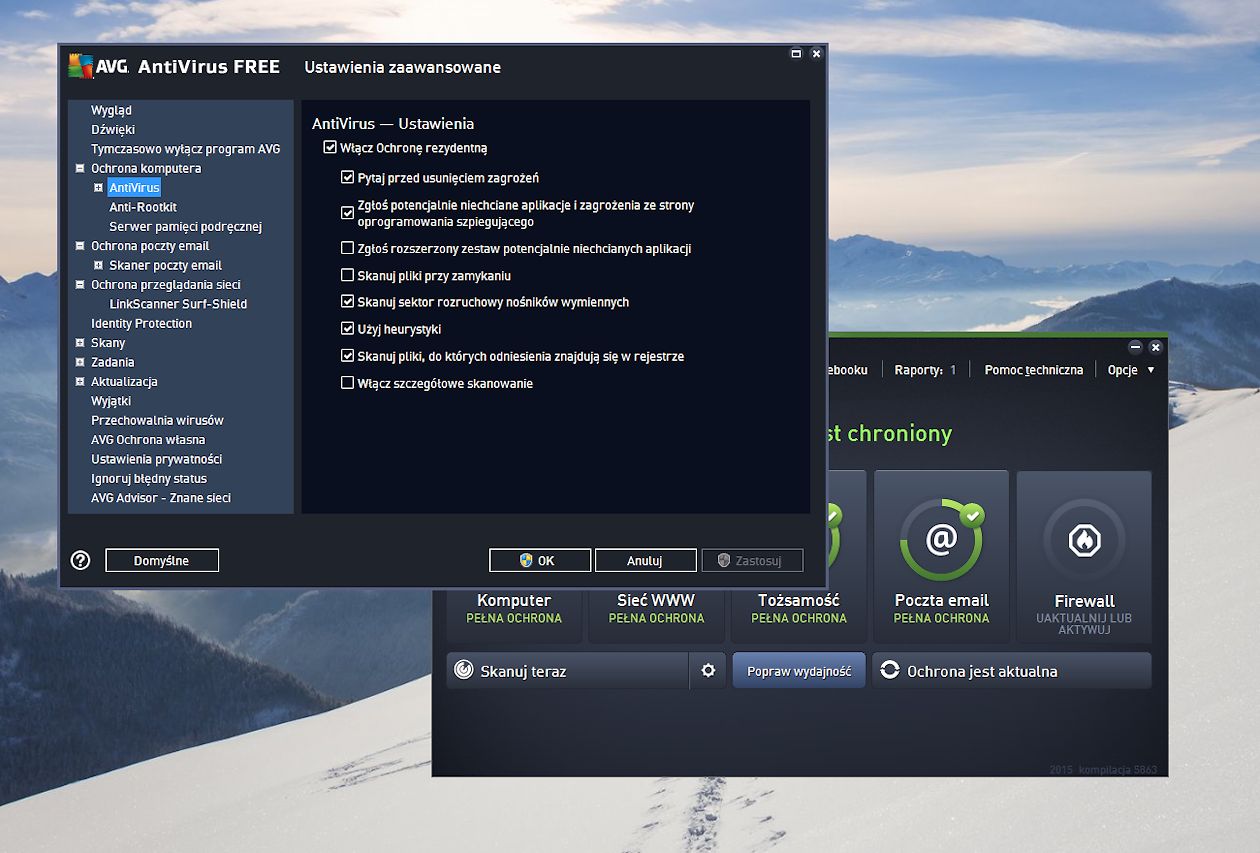The image size is (1260, 853).
Task: Collapse the Ochrona poczty email node
Action: tap(80, 246)
